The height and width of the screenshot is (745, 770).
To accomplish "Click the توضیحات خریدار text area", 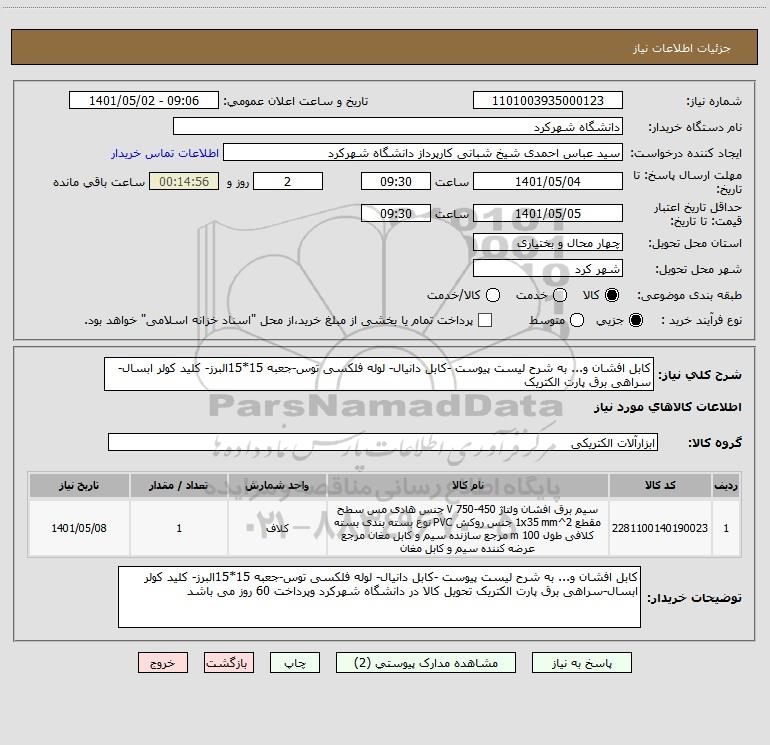I will (380, 597).
